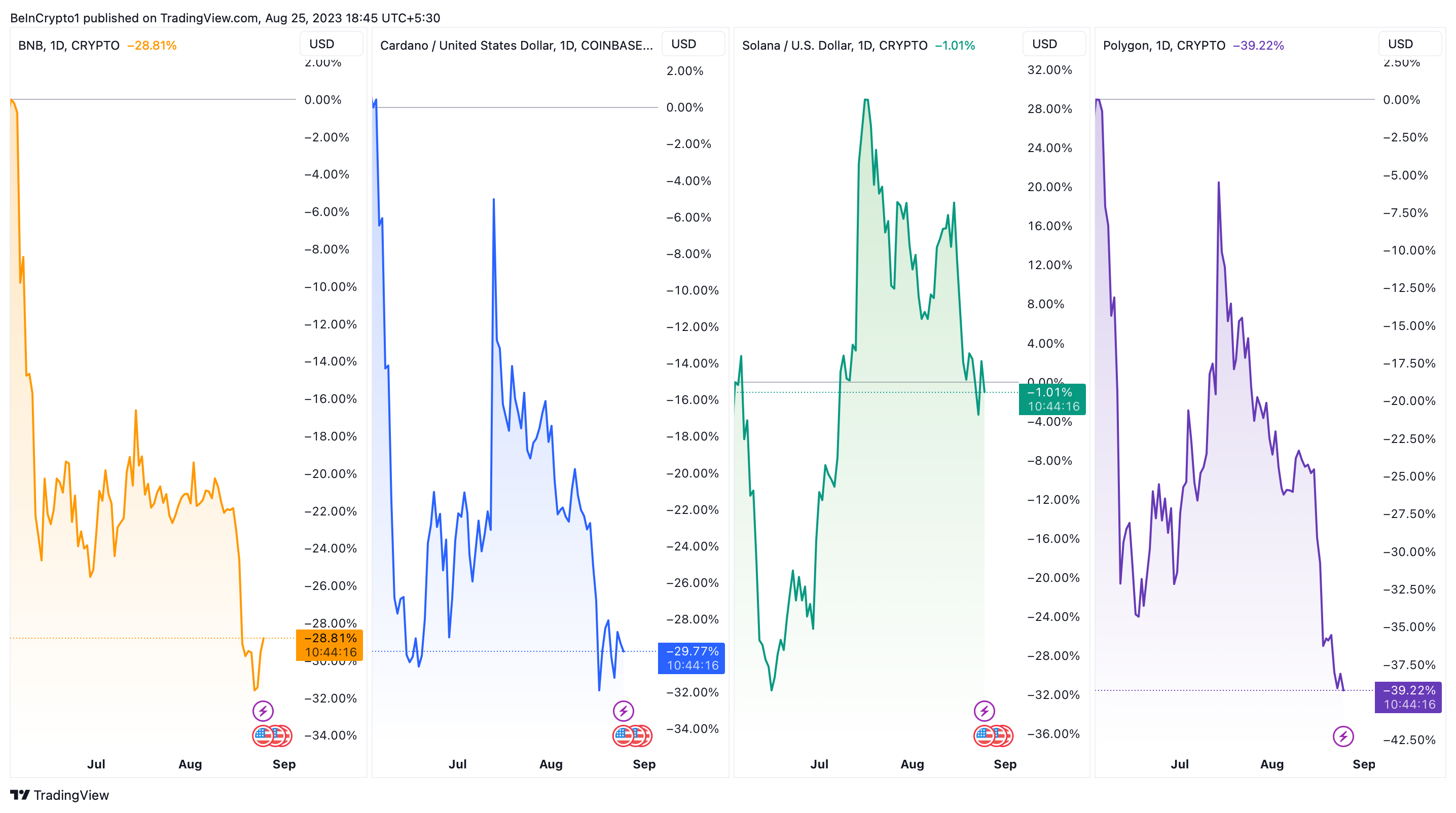The width and height of the screenshot is (1456, 813).
Task: Click the green -1.01% price label on Solana axis
Action: pyautogui.click(x=1052, y=399)
